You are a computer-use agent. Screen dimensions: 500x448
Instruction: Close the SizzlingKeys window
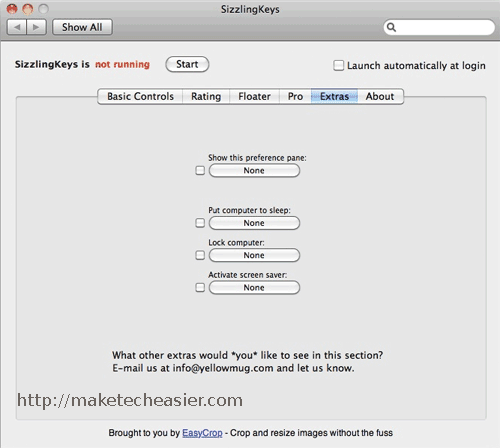(12, 9)
